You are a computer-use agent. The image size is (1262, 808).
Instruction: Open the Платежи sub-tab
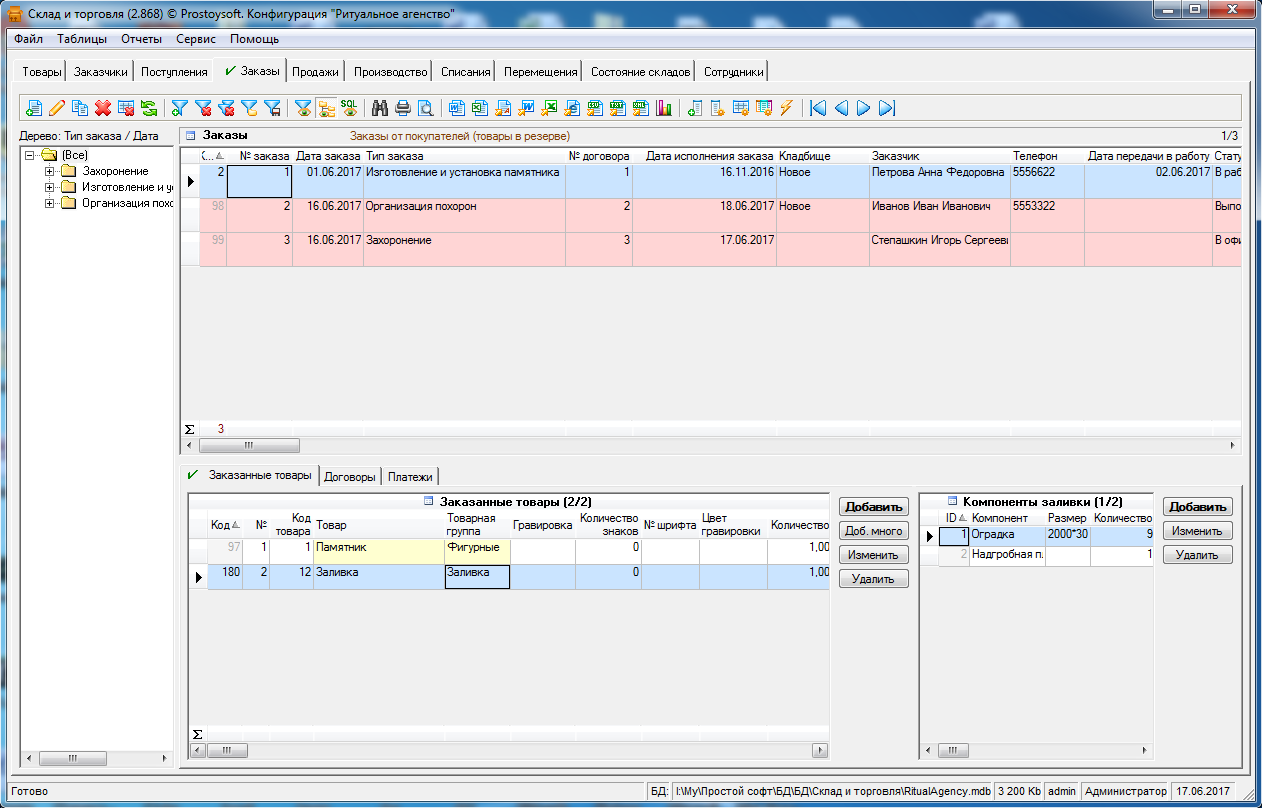pyautogui.click(x=411, y=477)
